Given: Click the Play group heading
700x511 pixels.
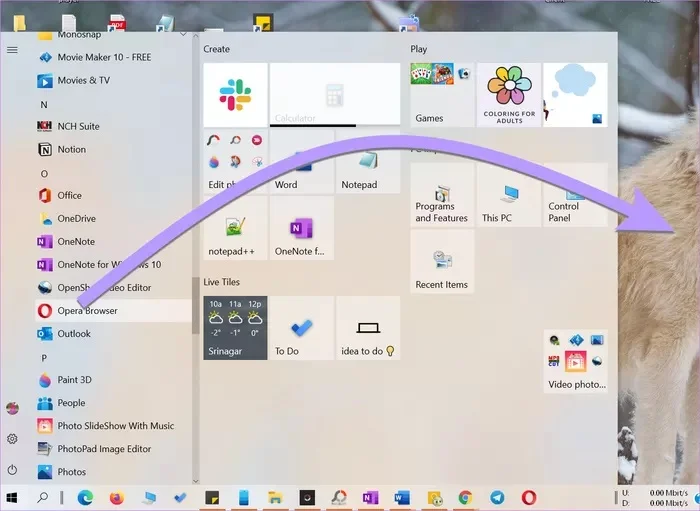Looking at the screenshot, I should (419, 49).
